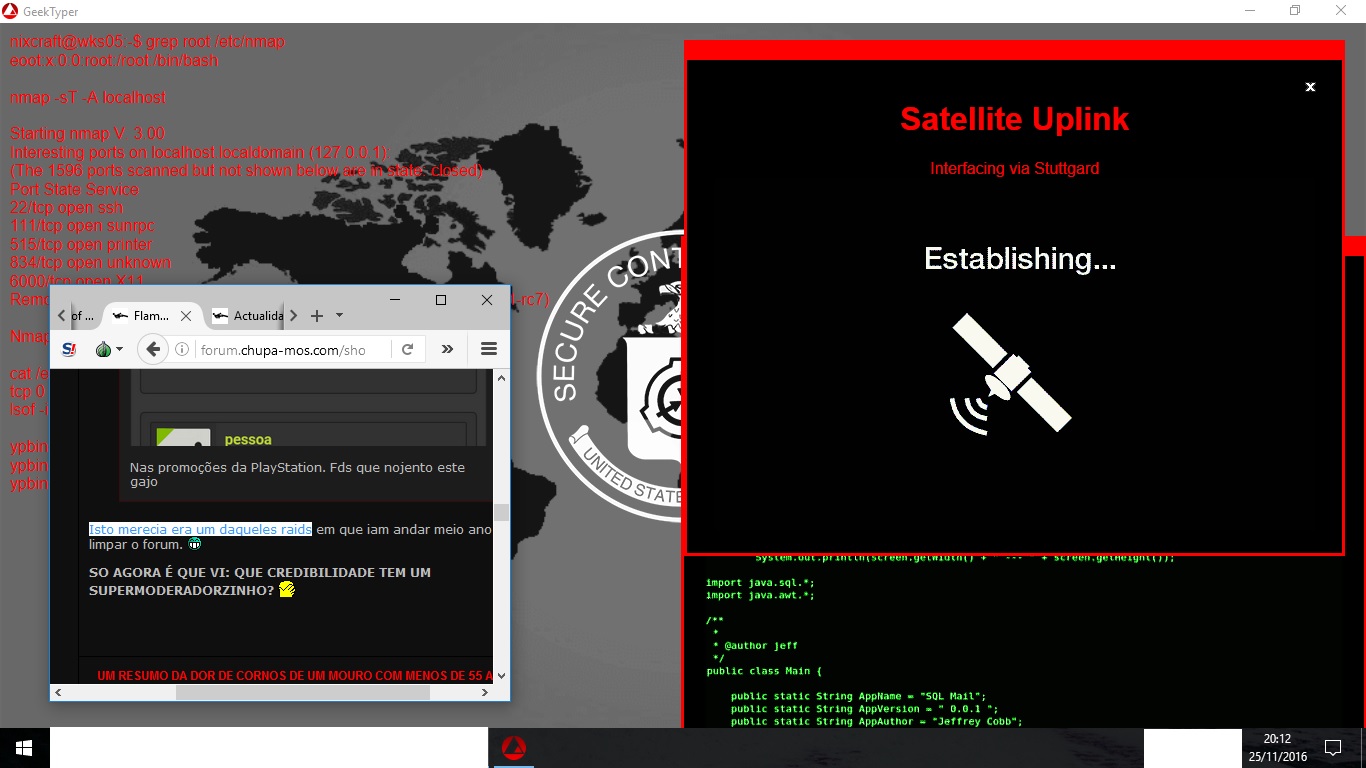1366x768 pixels.
Task: Click the 'Satellite Uplink' heading
Action: 1014,119
